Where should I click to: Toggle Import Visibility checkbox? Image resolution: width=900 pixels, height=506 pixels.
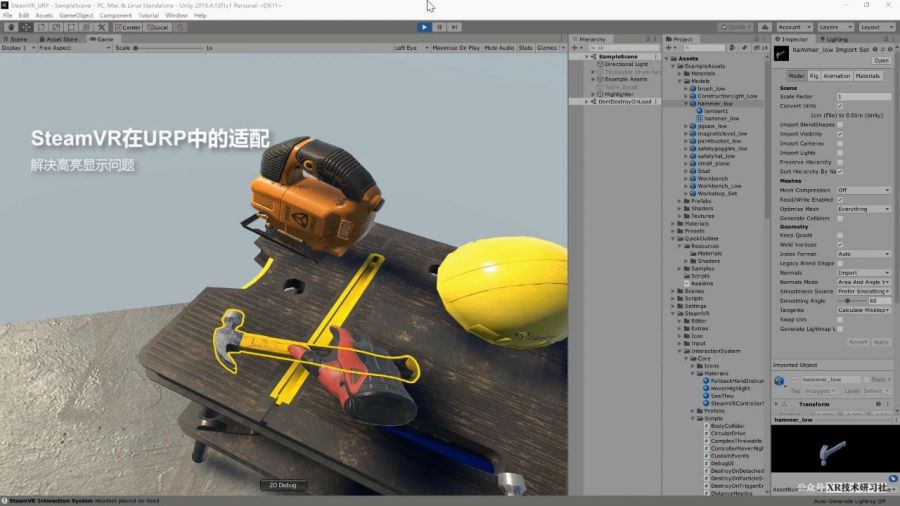click(x=840, y=134)
